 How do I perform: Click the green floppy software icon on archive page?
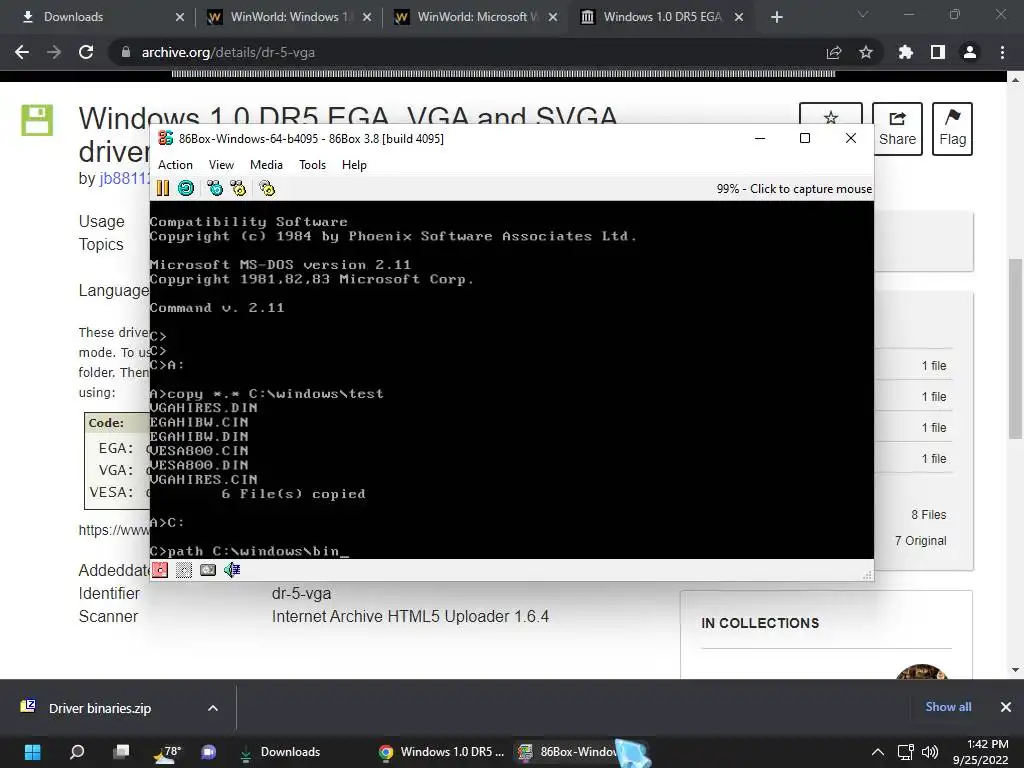point(37,120)
